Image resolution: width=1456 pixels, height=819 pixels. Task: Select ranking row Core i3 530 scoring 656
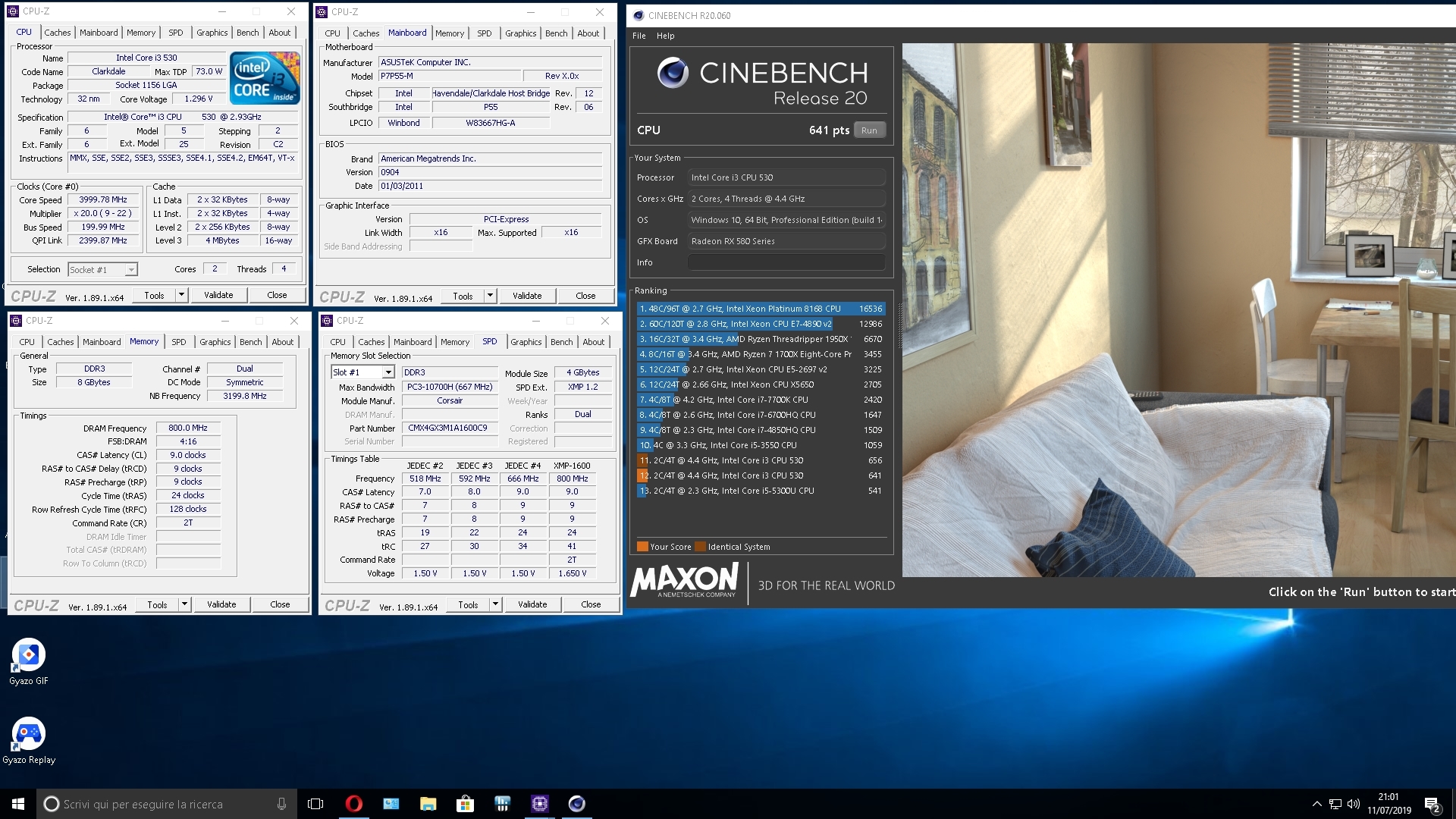(x=761, y=460)
